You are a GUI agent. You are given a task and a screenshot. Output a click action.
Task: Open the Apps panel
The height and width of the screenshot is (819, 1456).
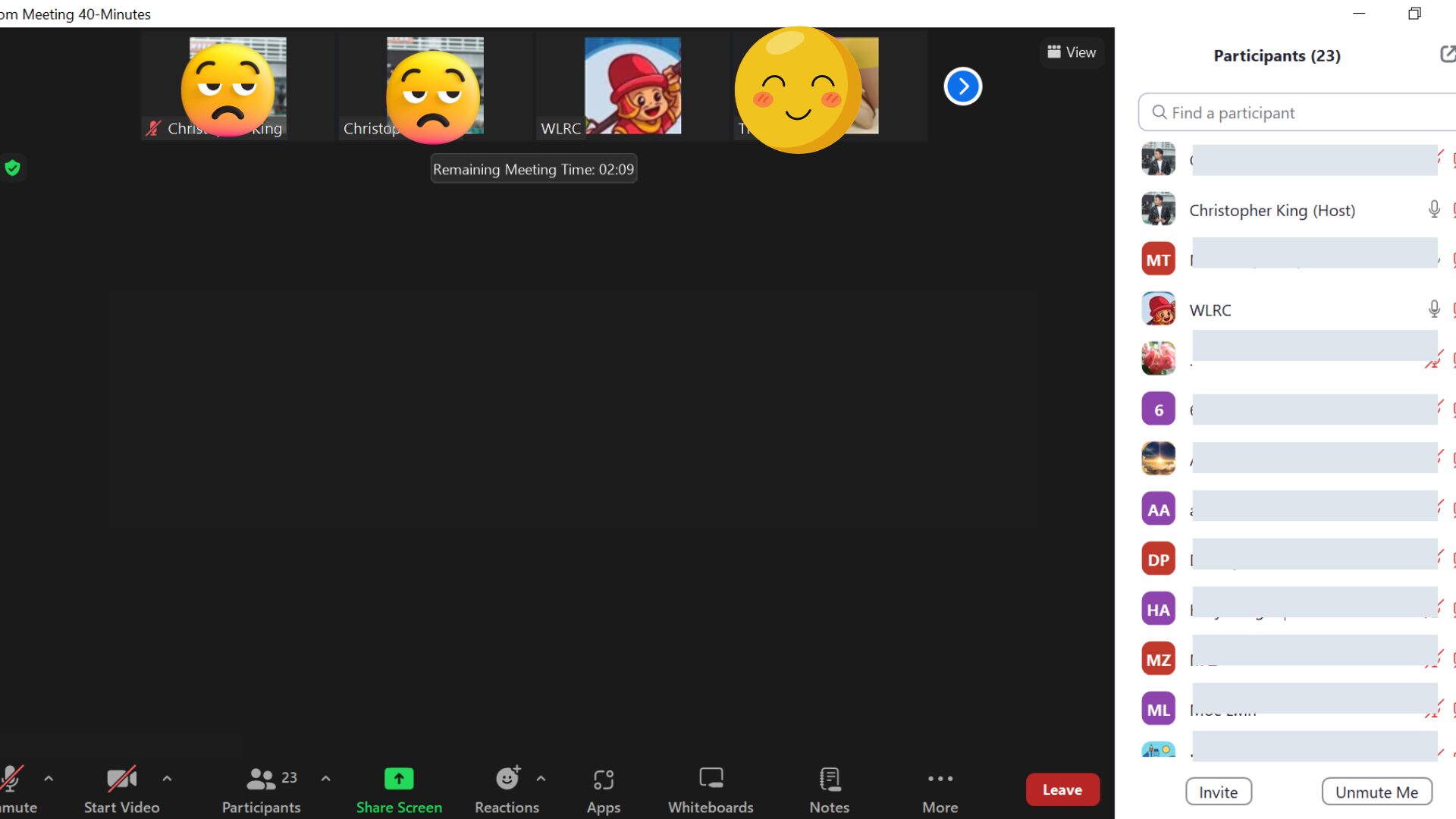tap(603, 779)
